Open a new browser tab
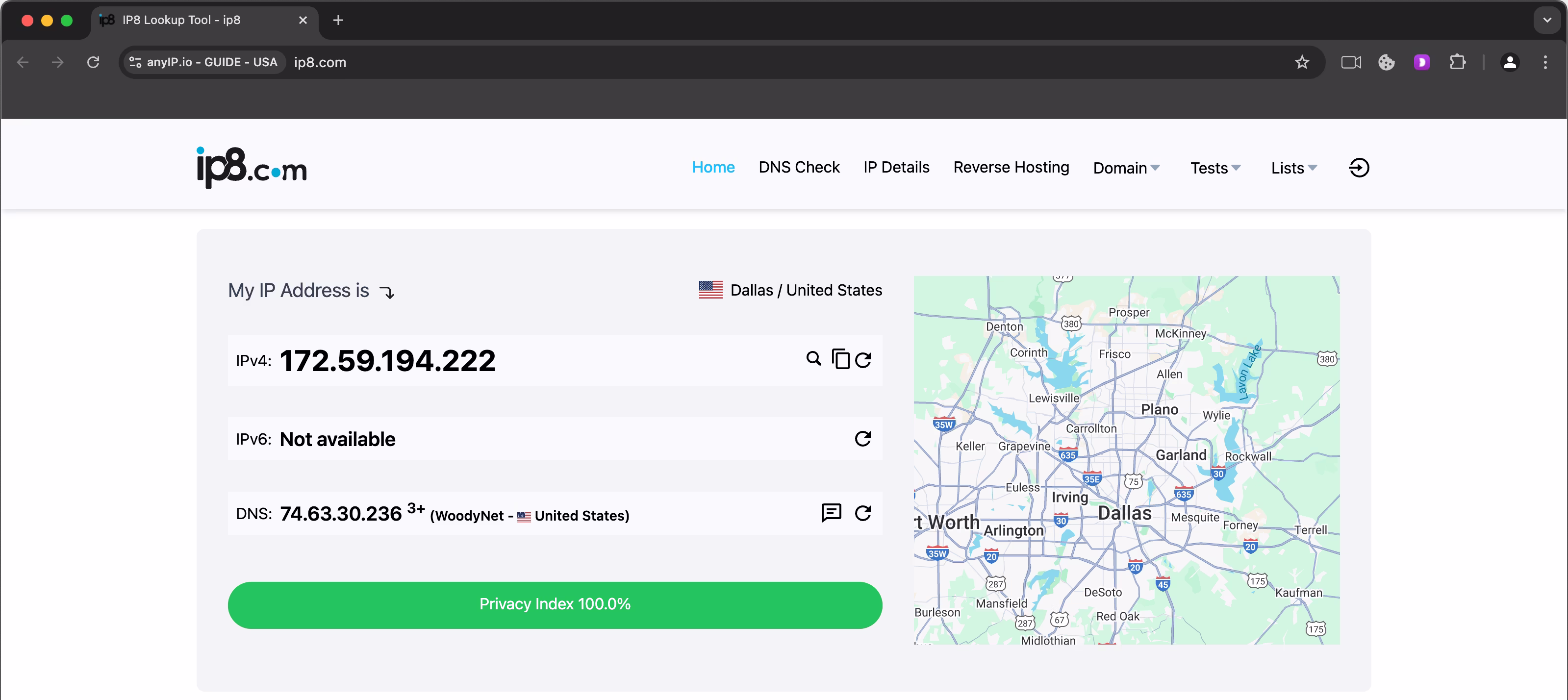This screenshot has height=700, width=1568. tap(338, 20)
